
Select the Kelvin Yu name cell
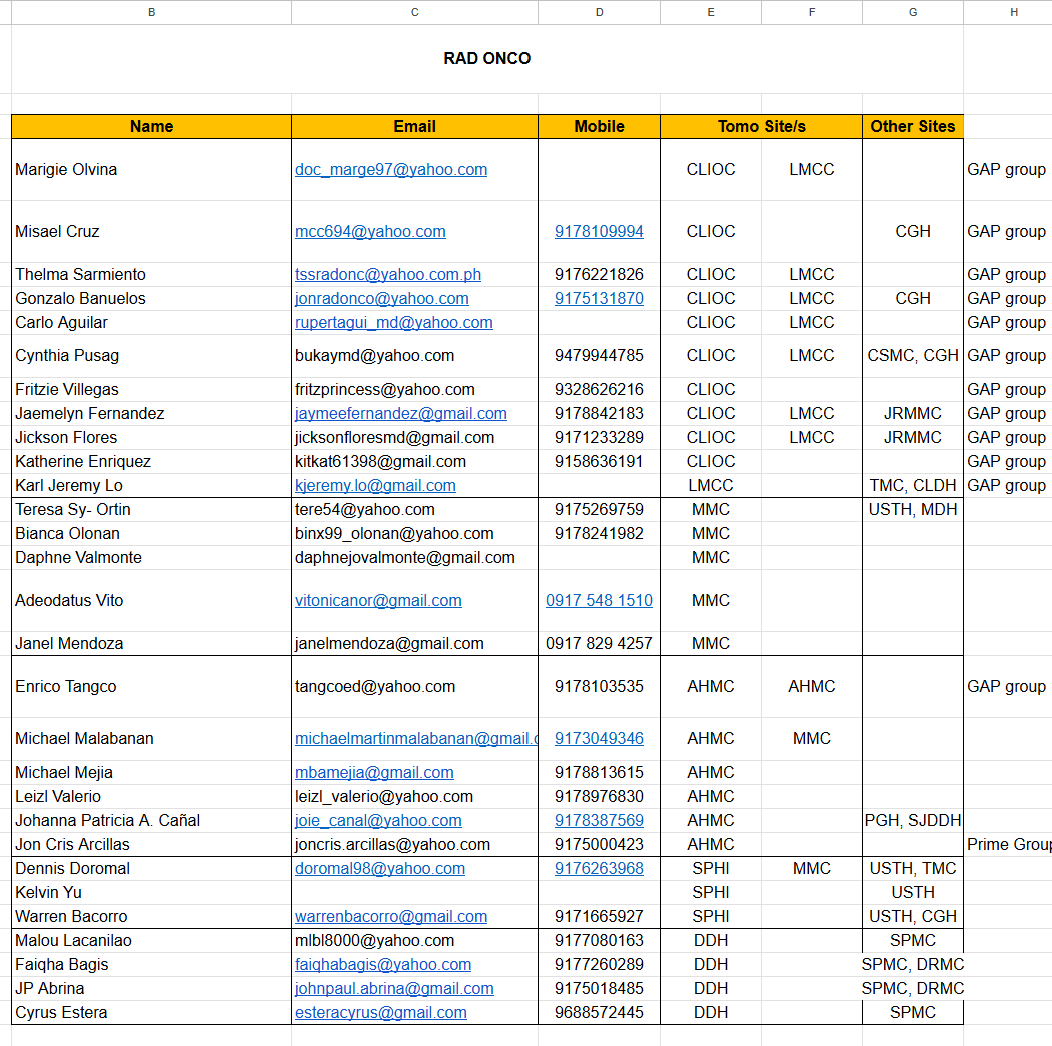click(152, 892)
